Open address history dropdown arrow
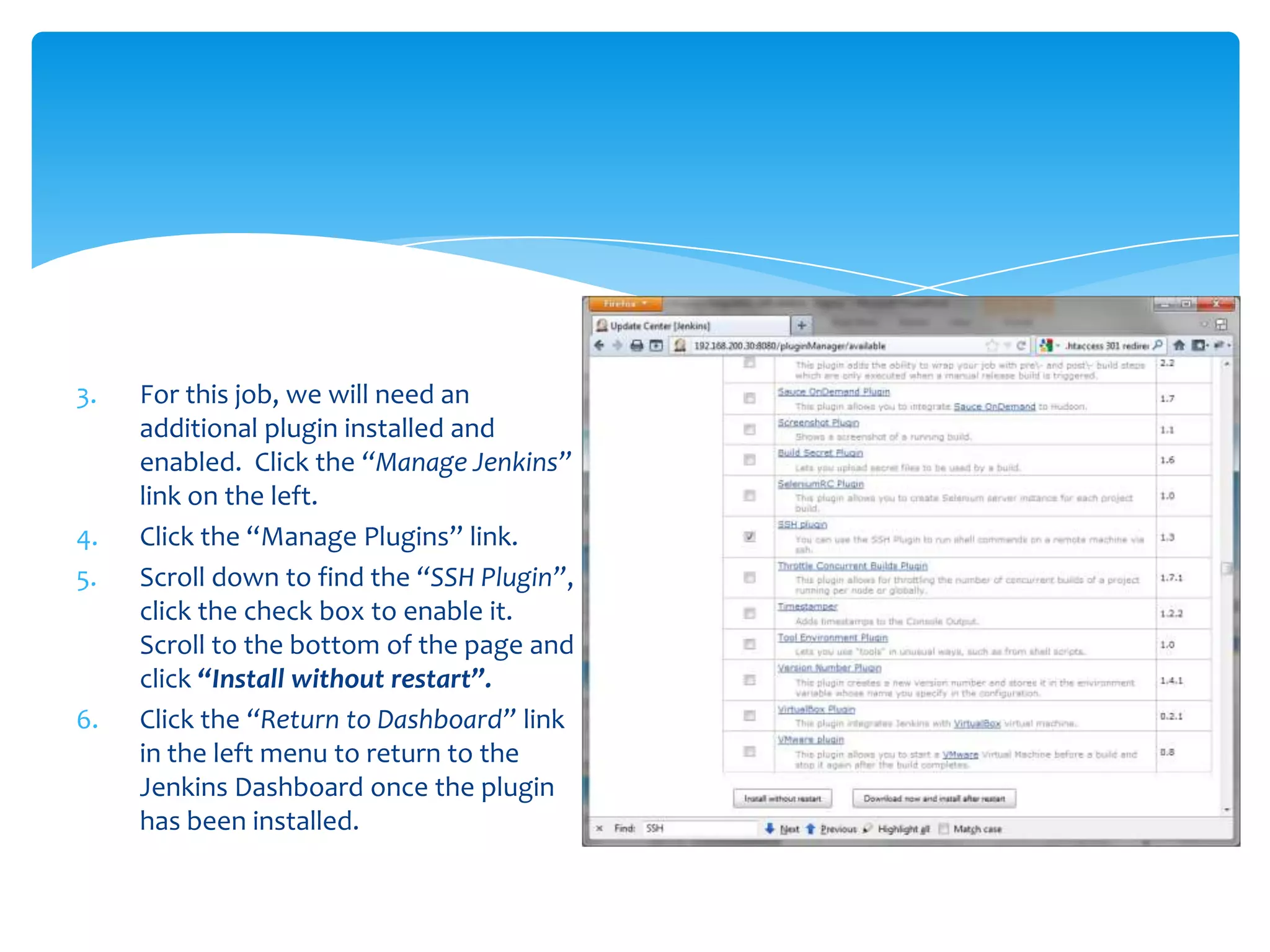Screen dimensions: 1270x952 (x=1008, y=345)
